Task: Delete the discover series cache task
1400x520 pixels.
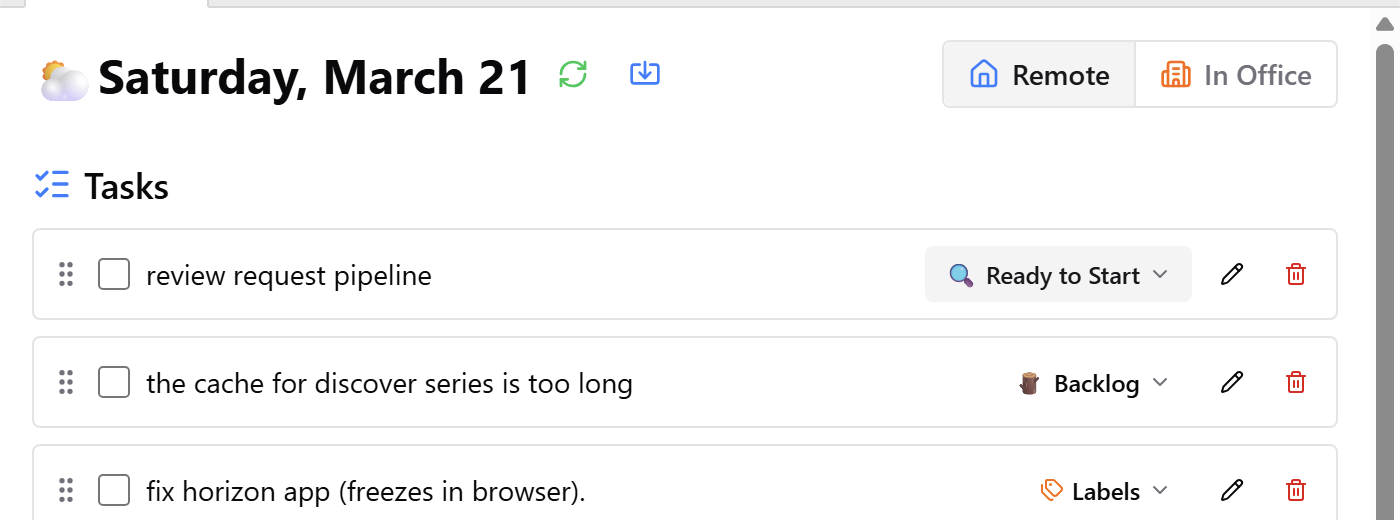Action: (x=1295, y=382)
